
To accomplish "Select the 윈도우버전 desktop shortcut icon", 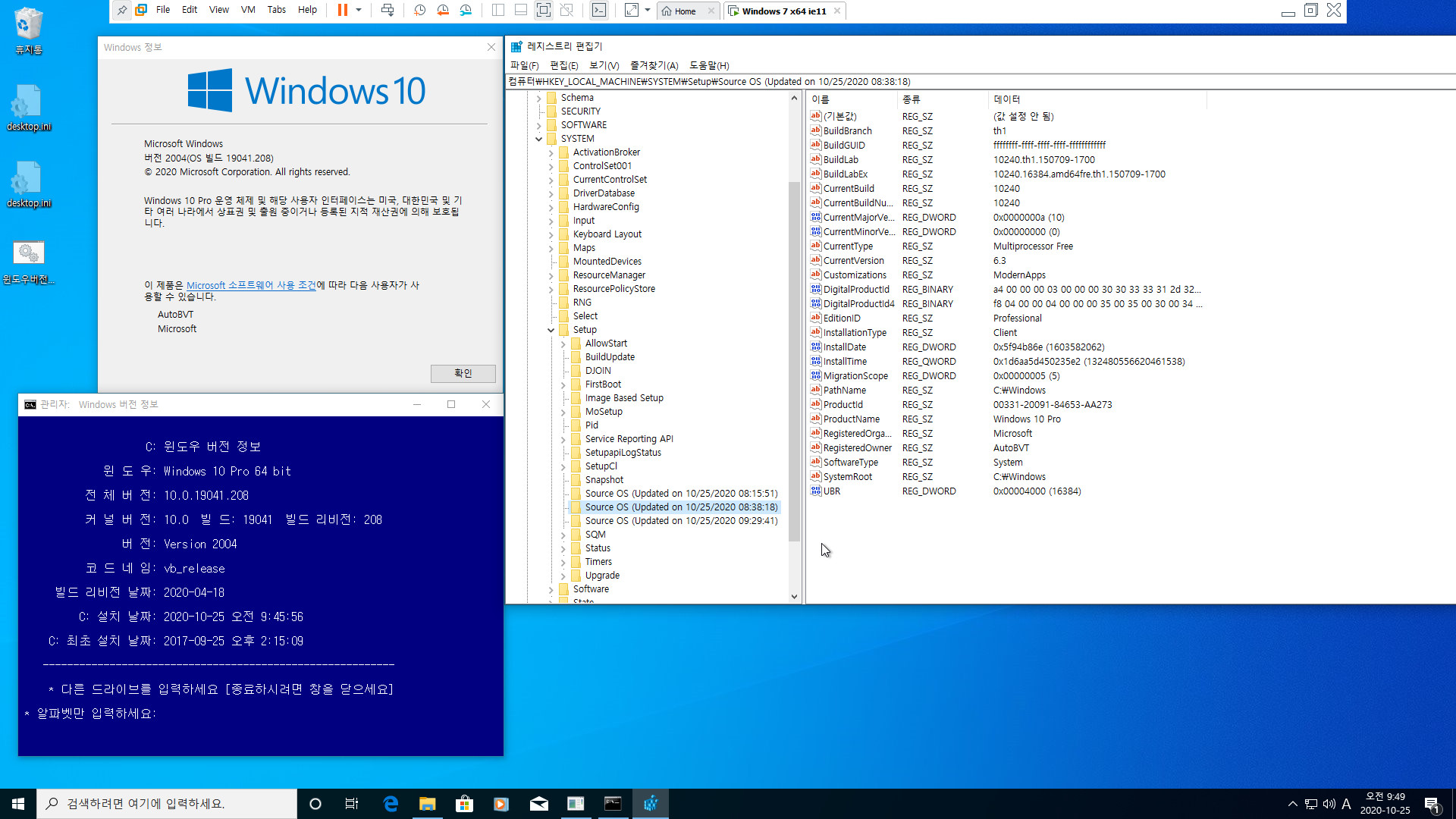I will coord(28,262).
